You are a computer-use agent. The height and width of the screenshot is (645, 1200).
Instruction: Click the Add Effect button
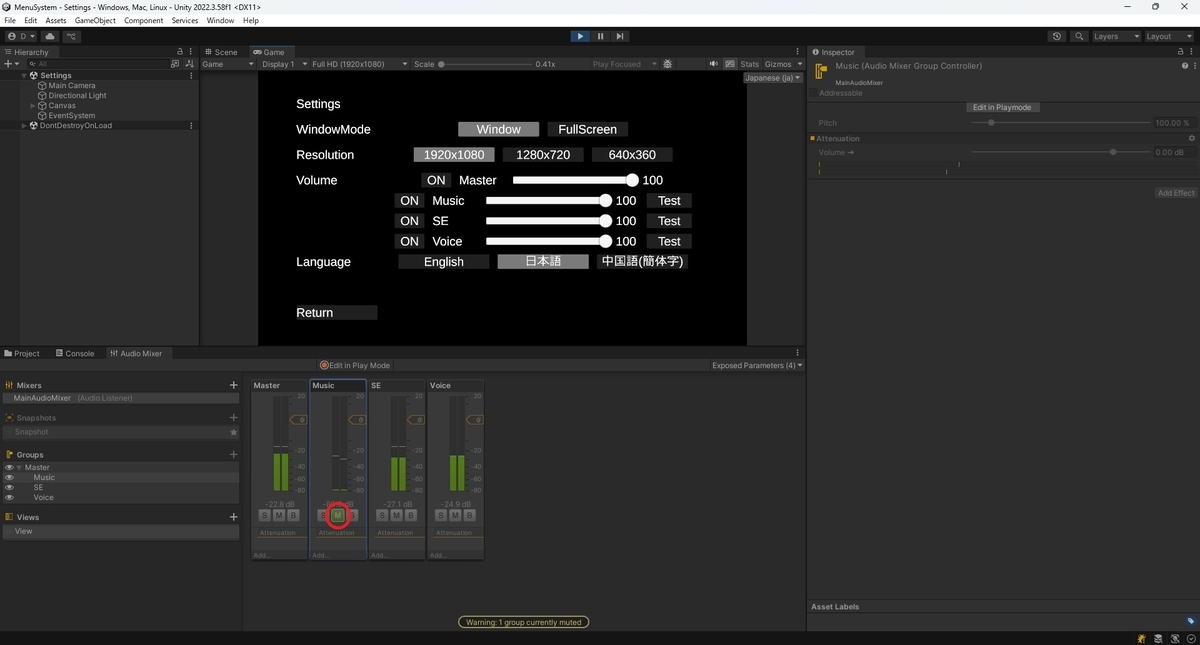point(1176,193)
